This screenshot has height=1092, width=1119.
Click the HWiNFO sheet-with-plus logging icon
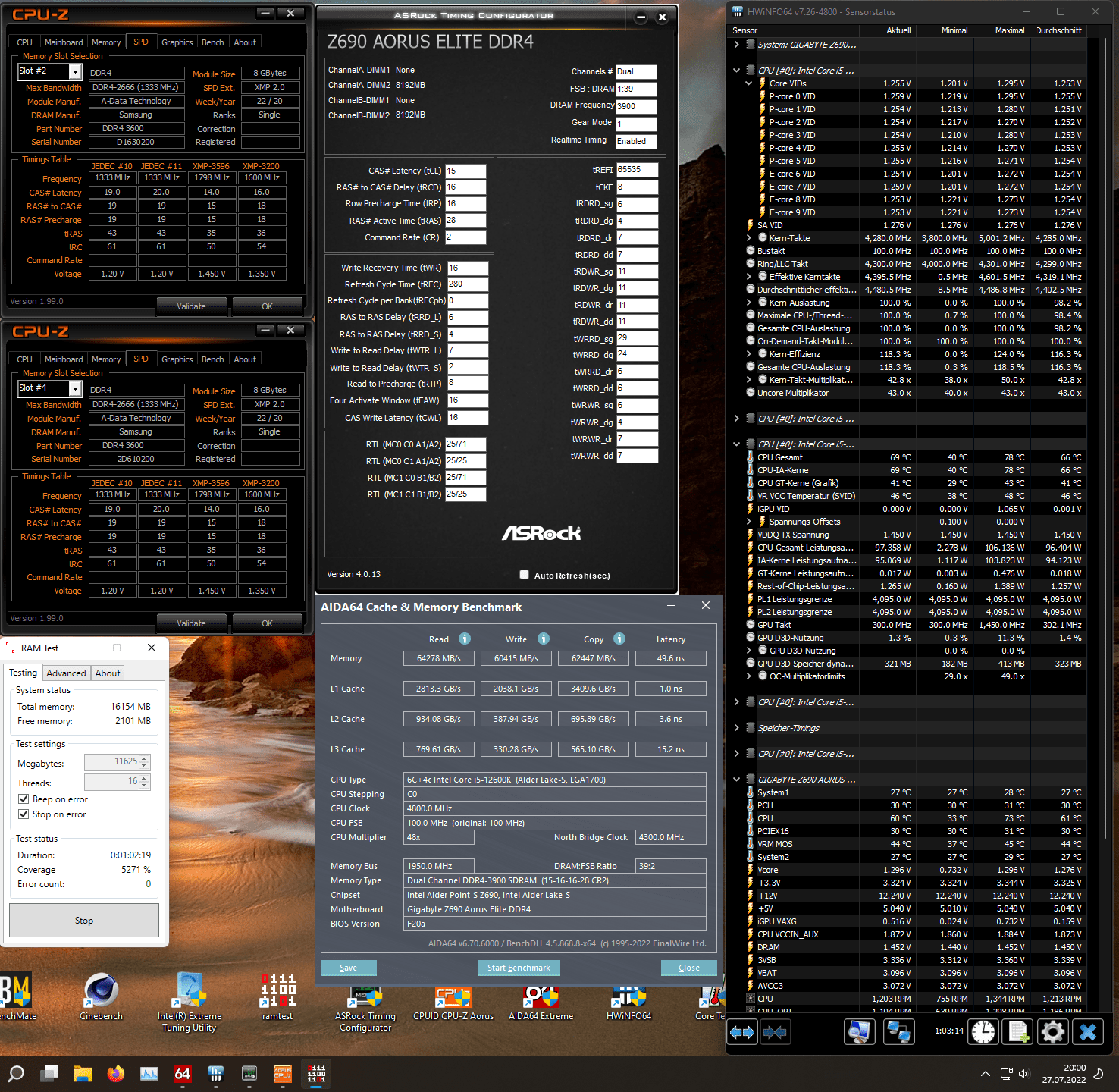tap(1017, 1032)
